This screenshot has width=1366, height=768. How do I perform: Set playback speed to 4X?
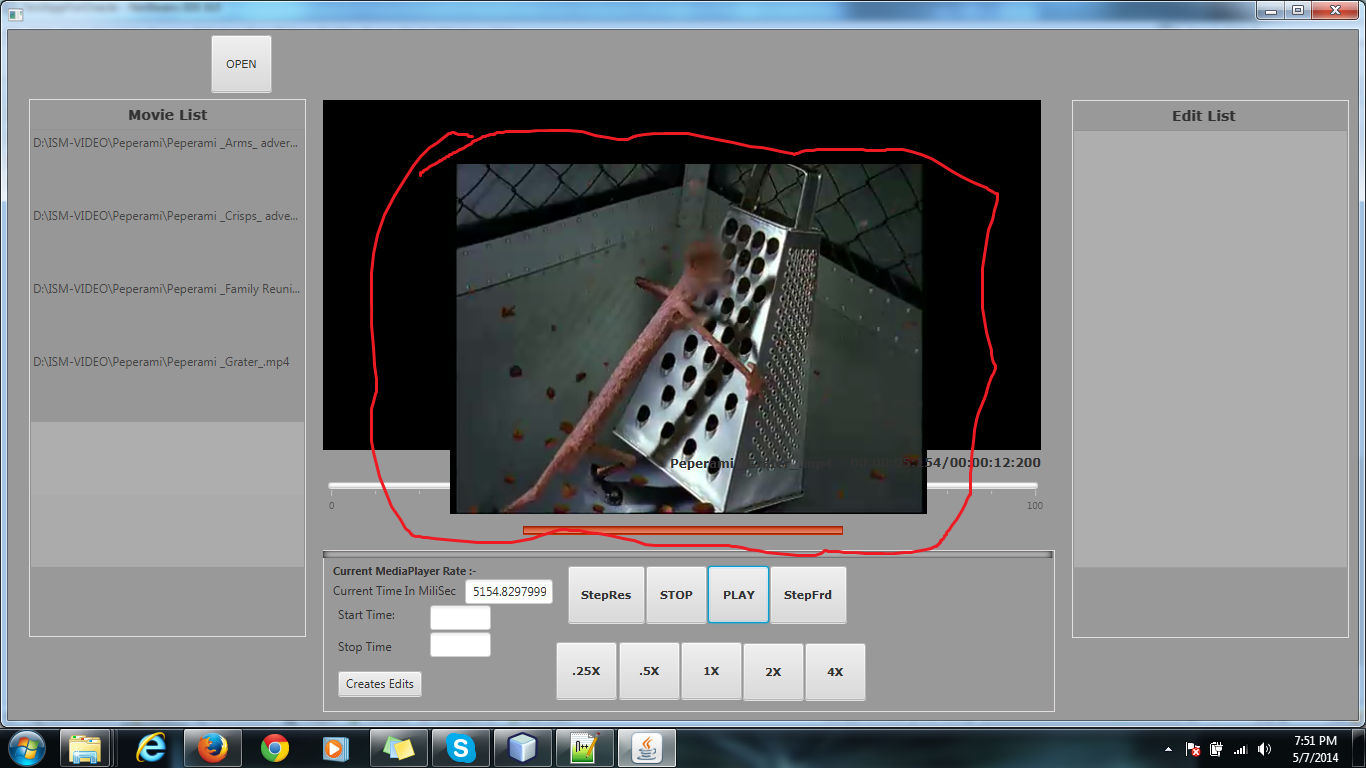click(x=835, y=672)
